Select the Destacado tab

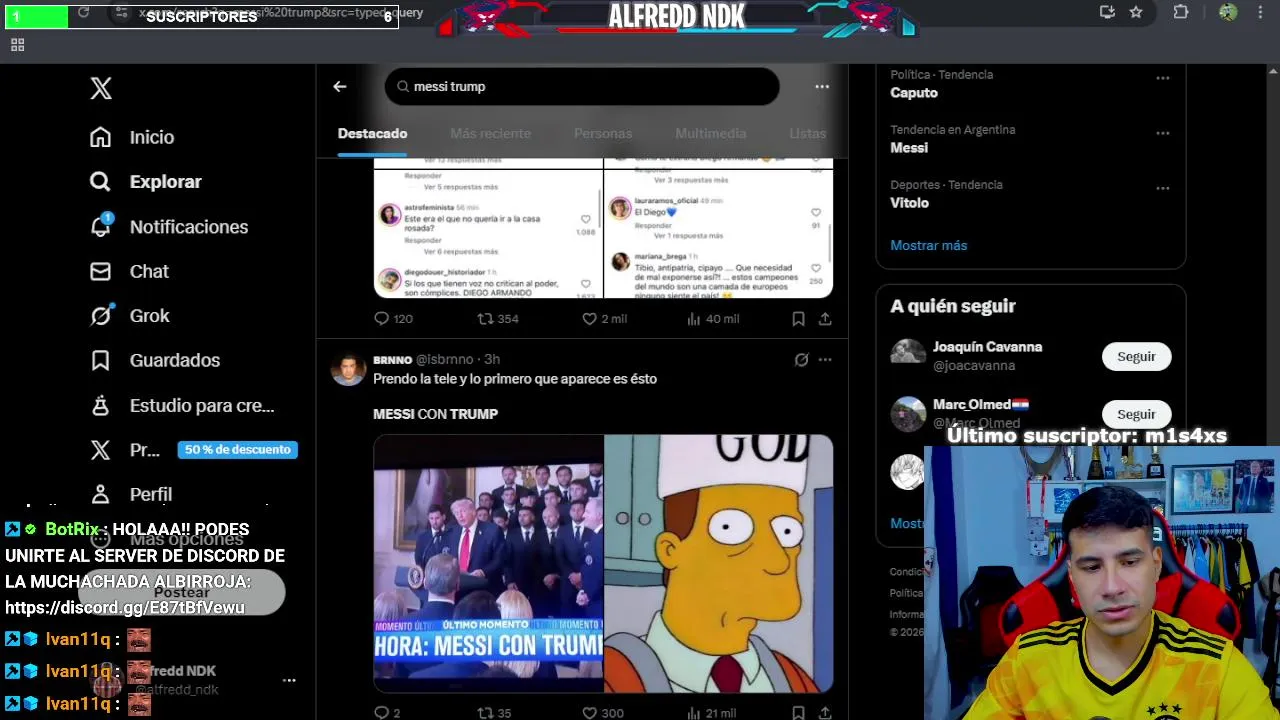[x=372, y=134]
